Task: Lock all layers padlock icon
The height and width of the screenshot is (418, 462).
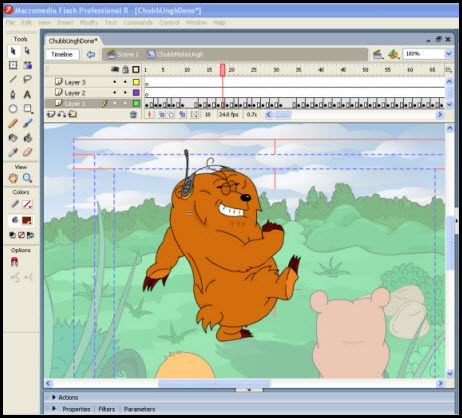Action: tap(125, 69)
